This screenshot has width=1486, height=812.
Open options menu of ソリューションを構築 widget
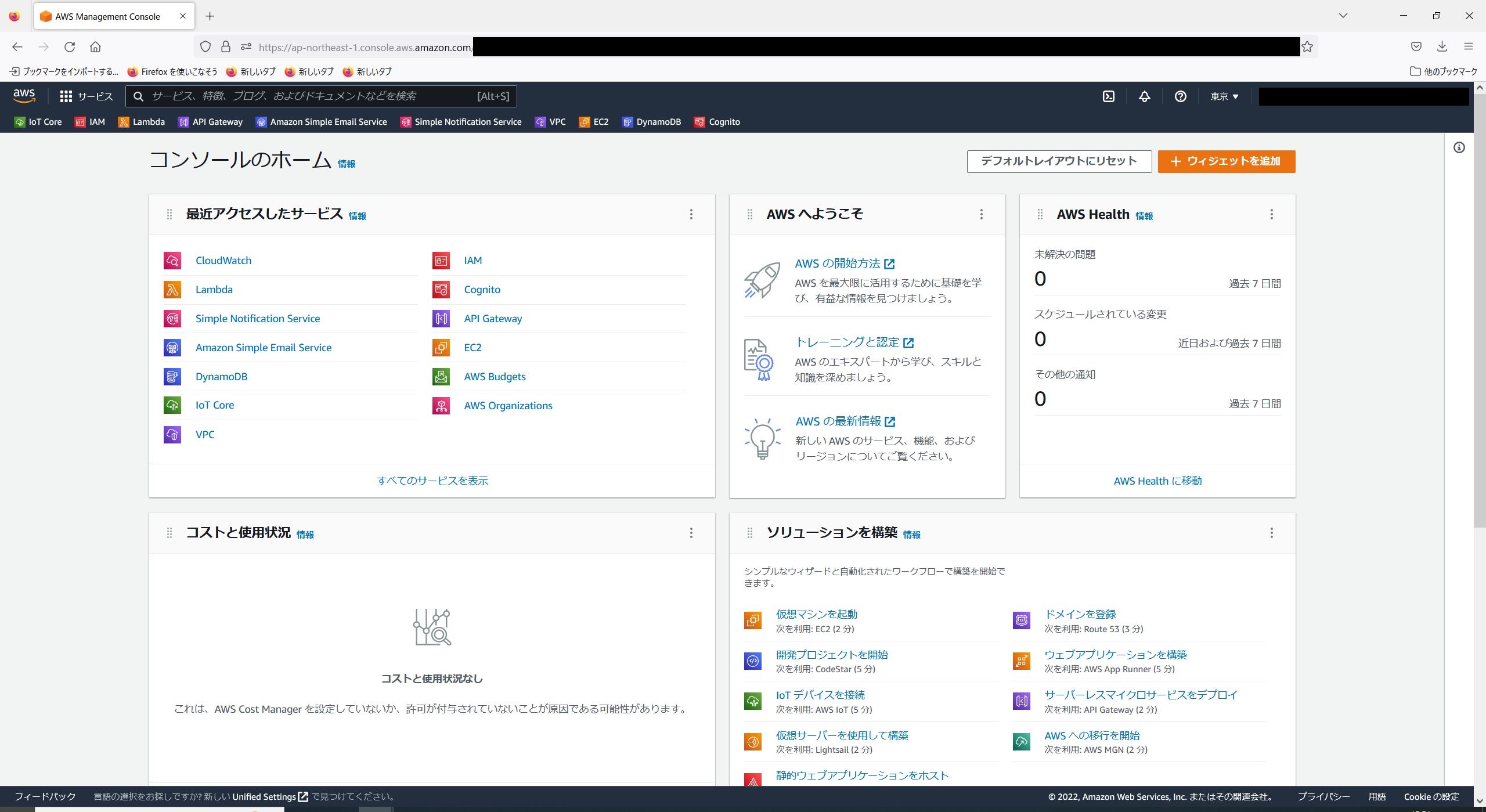point(1271,533)
